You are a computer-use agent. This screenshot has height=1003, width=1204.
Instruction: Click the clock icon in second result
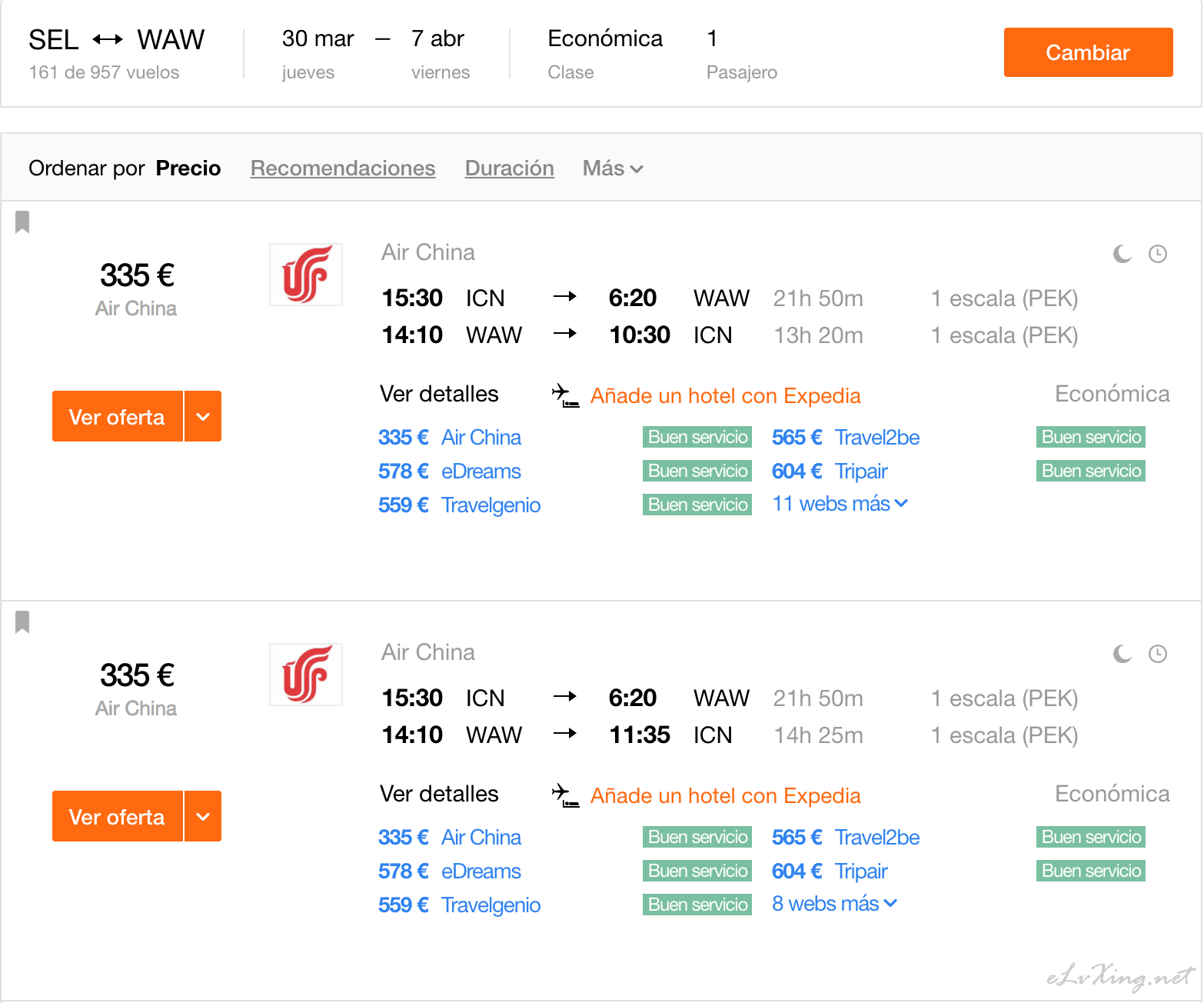(x=1158, y=654)
